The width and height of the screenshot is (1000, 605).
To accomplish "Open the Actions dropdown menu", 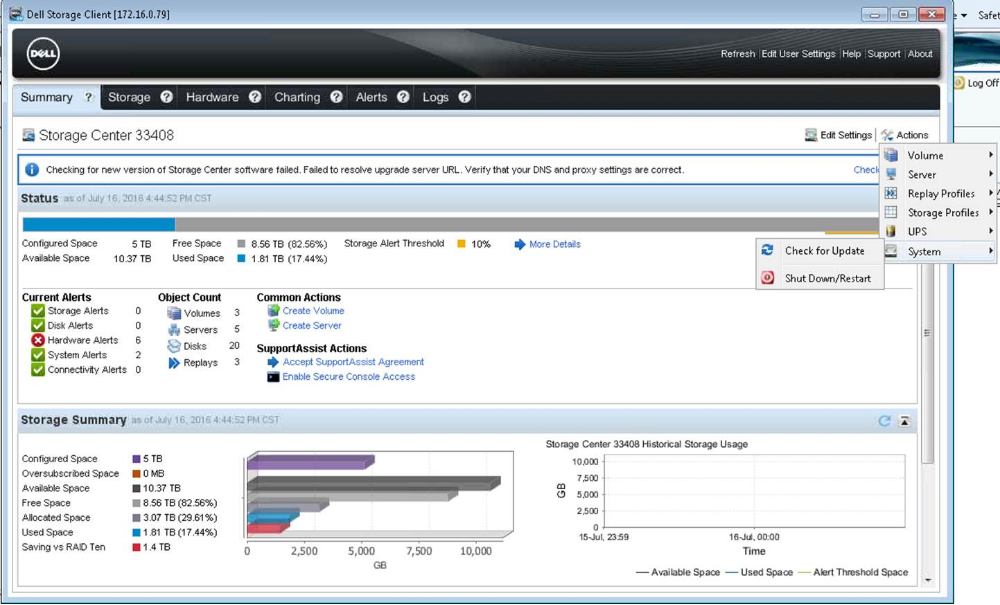I will coord(905,135).
